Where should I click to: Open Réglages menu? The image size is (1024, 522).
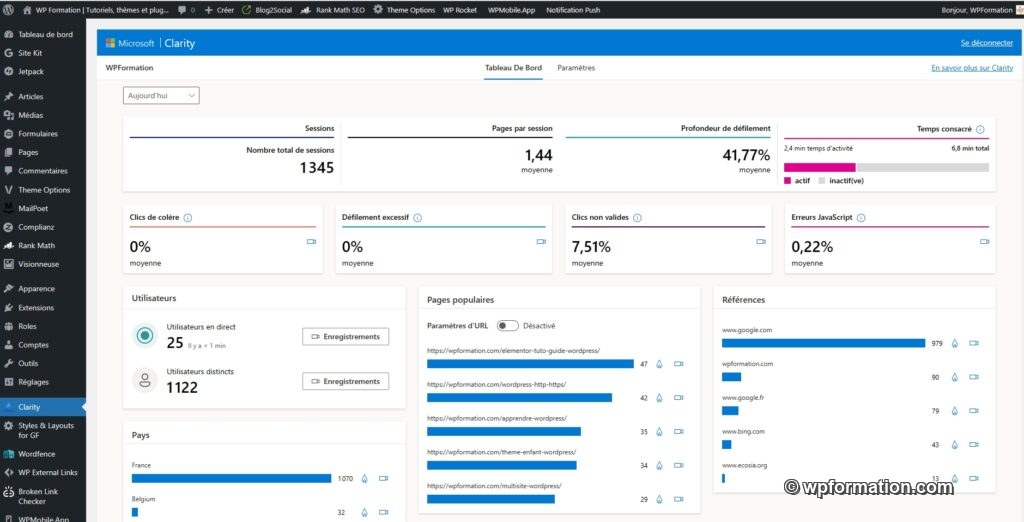(x=42, y=382)
